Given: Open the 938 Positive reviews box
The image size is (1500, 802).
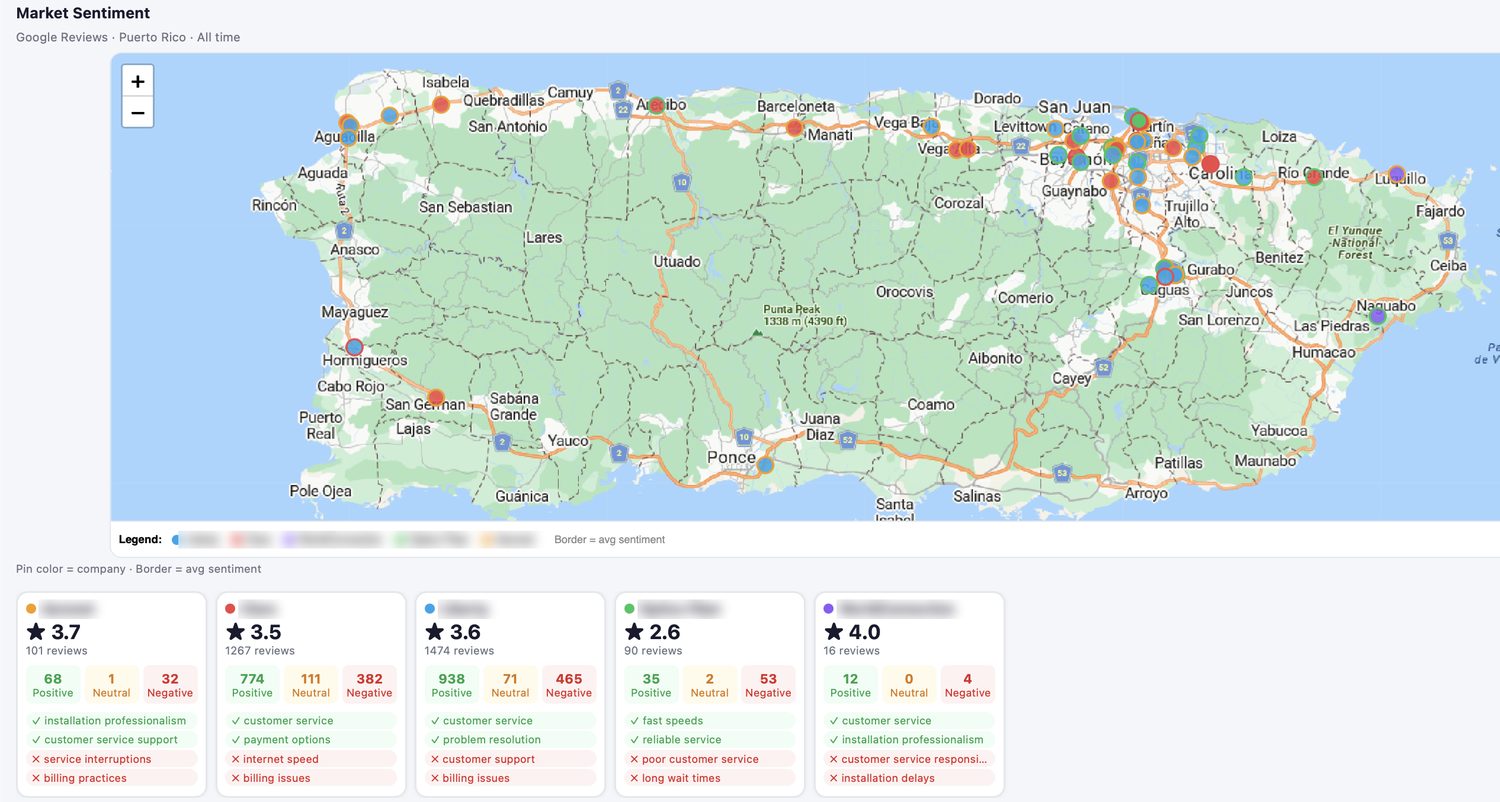Looking at the screenshot, I should coord(452,685).
